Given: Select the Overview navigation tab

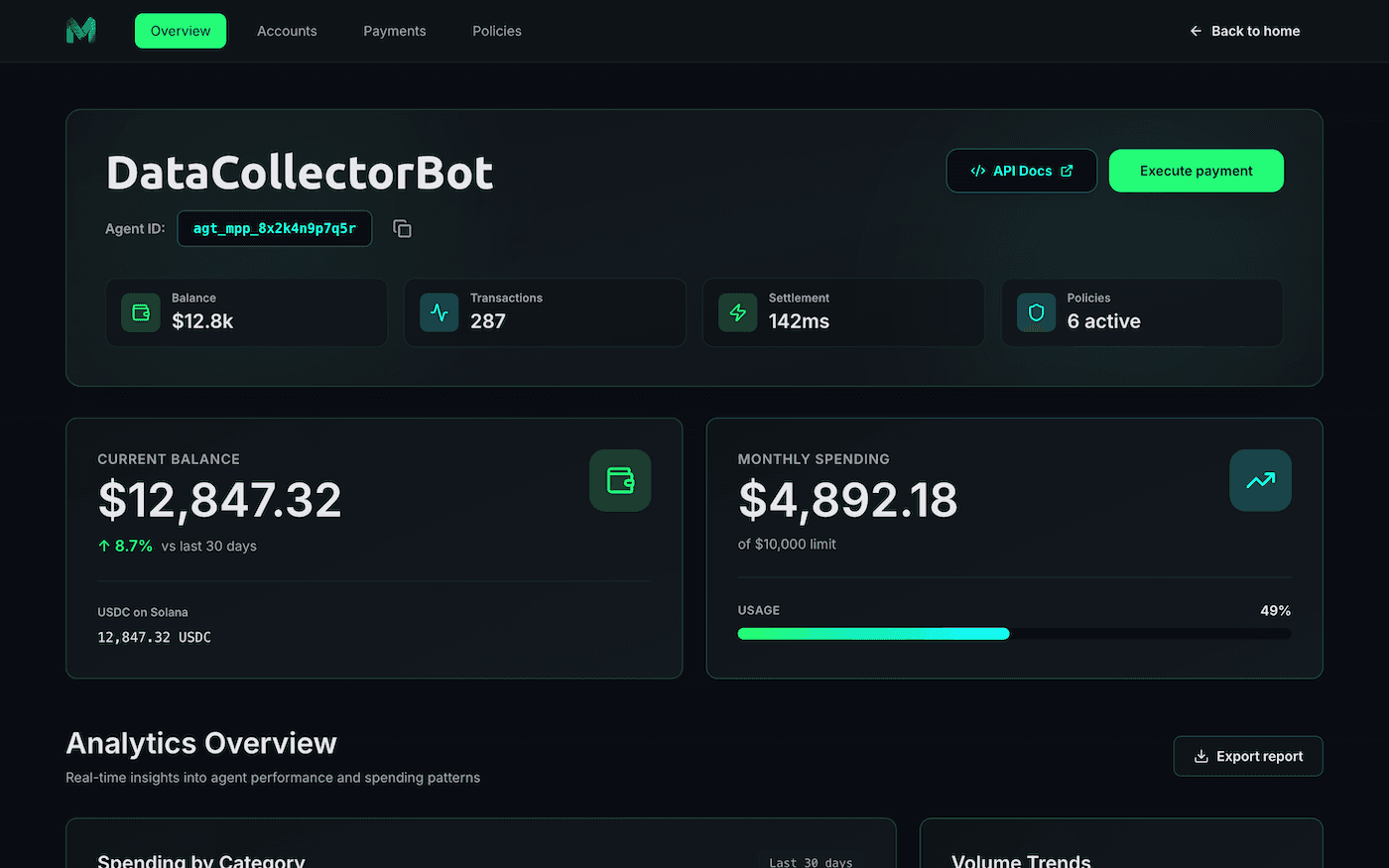Looking at the screenshot, I should coord(180,31).
